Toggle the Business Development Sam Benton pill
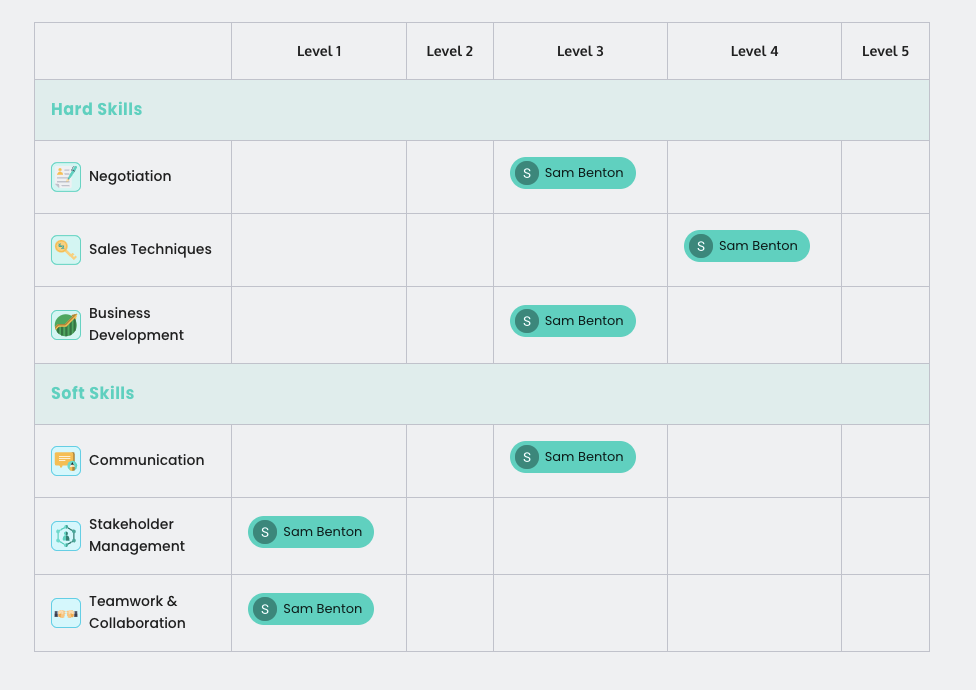 pyautogui.click(x=572, y=321)
